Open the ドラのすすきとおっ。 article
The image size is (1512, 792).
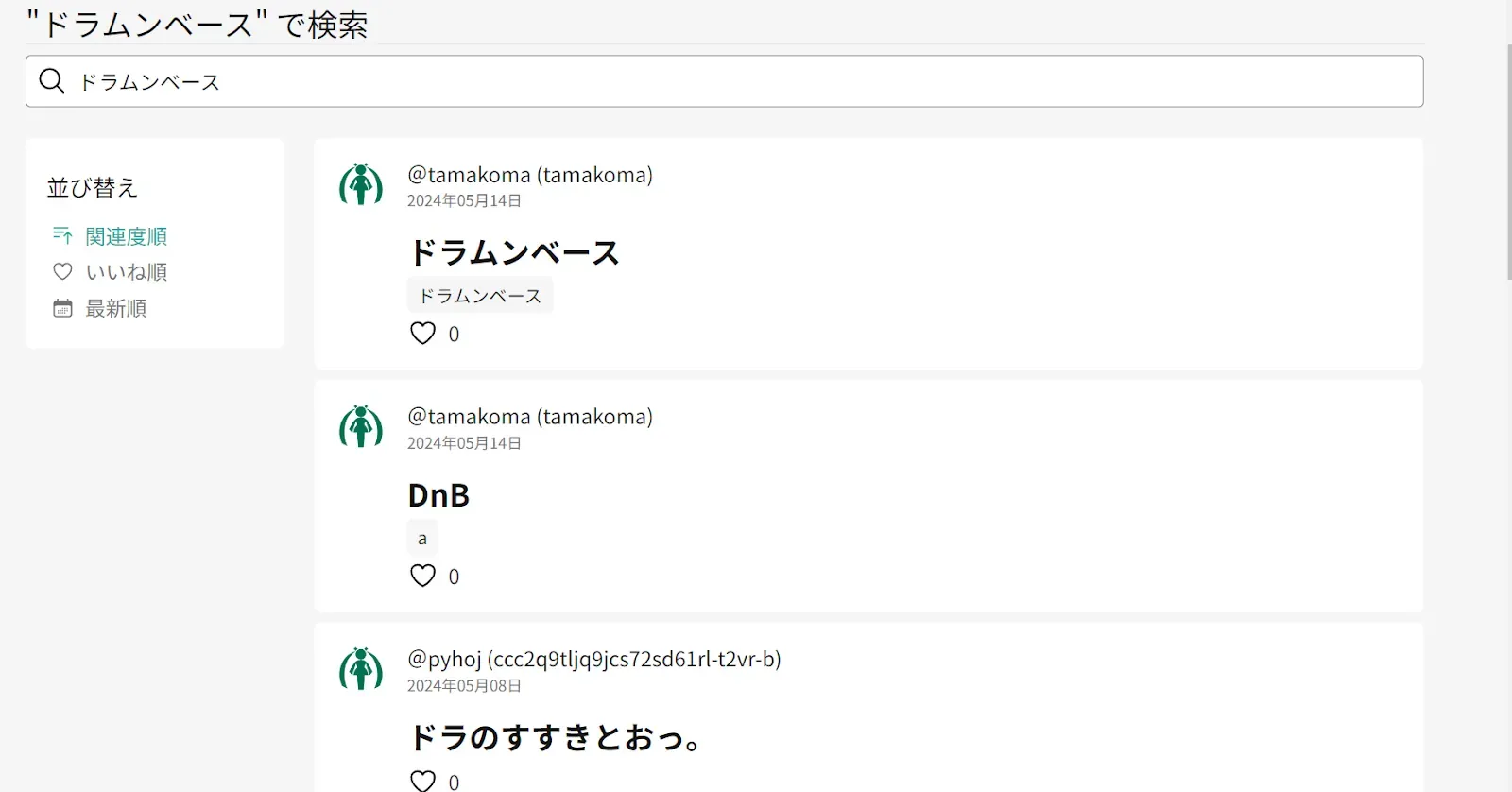pyautogui.click(x=557, y=737)
